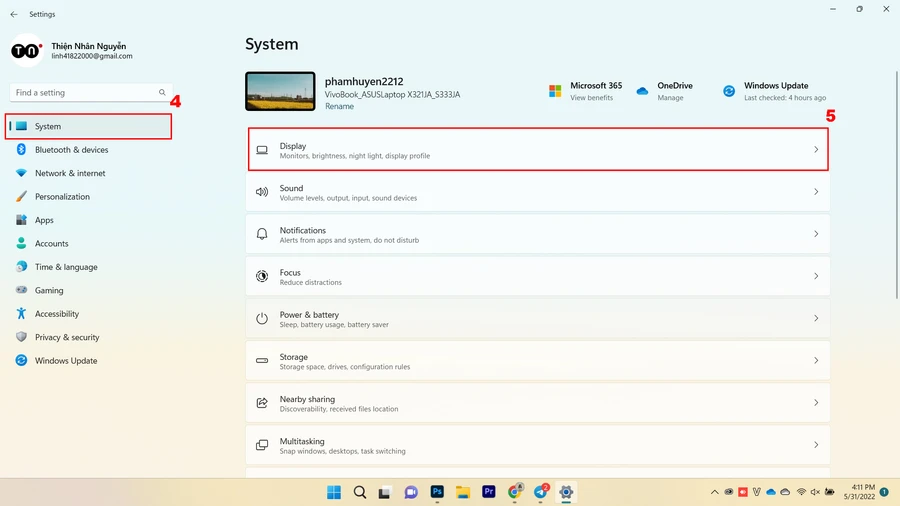Open Bluetooth & devices category
The height and width of the screenshot is (506, 900).
coord(88,150)
